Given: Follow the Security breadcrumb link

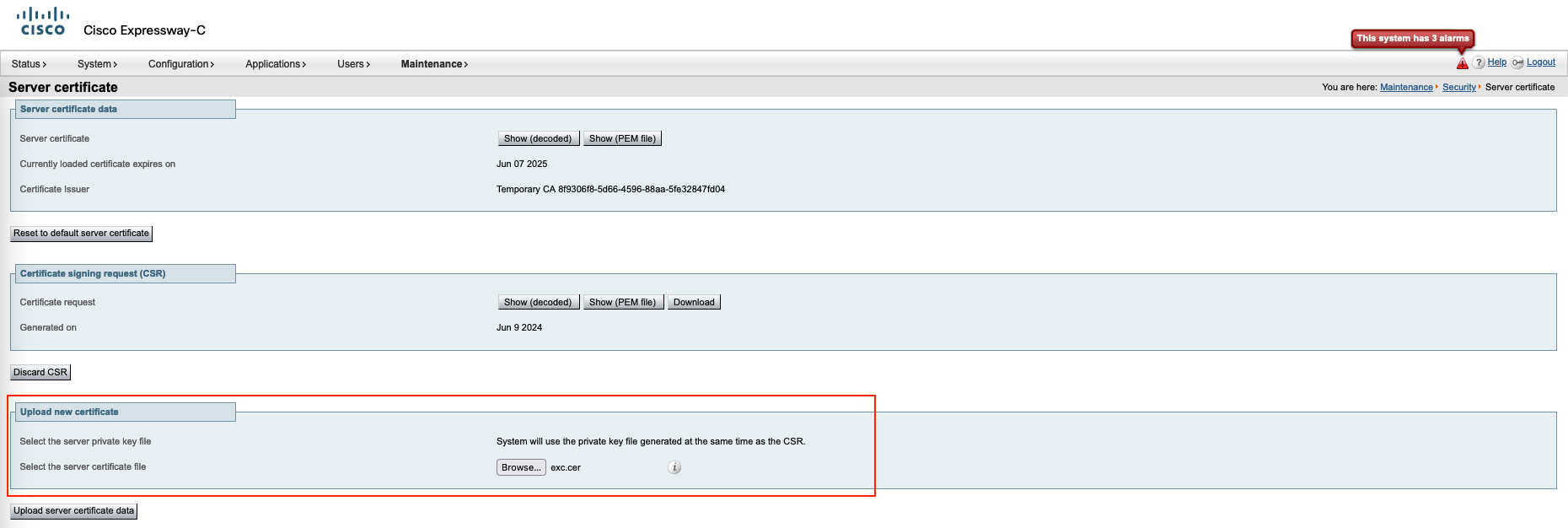Looking at the screenshot, I should 1458,88.
